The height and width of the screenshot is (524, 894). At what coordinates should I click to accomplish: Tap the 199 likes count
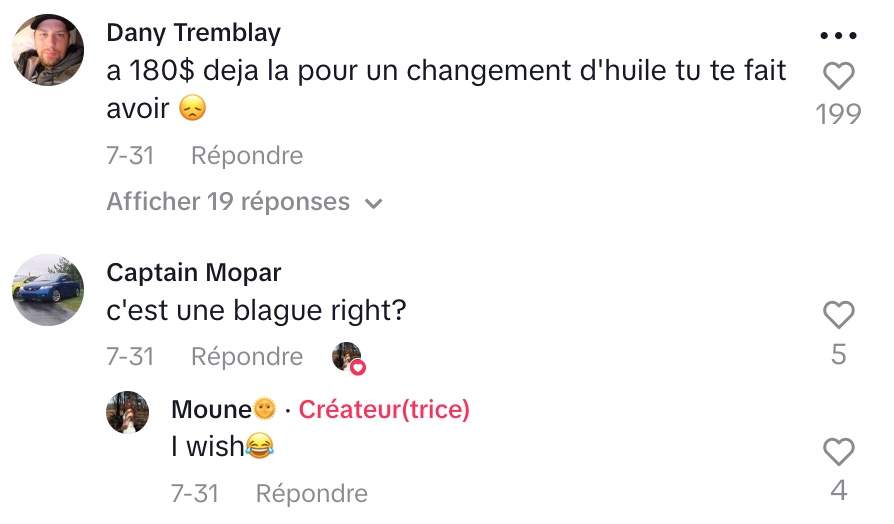(x=838, y=114)
